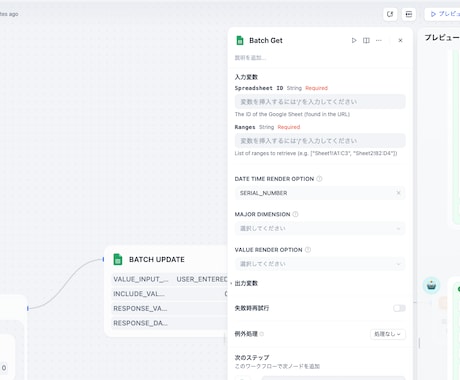This screenshot has height=380, width=460.
Task: Click the RESPONSE_DA... row in BATCH UPDATE node
Action: [x=169, y=323]
